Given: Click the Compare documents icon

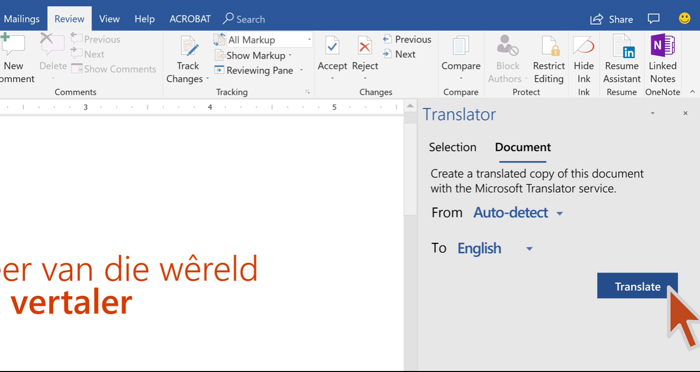Looking at the screenshot, I should (x=461, y=46).
